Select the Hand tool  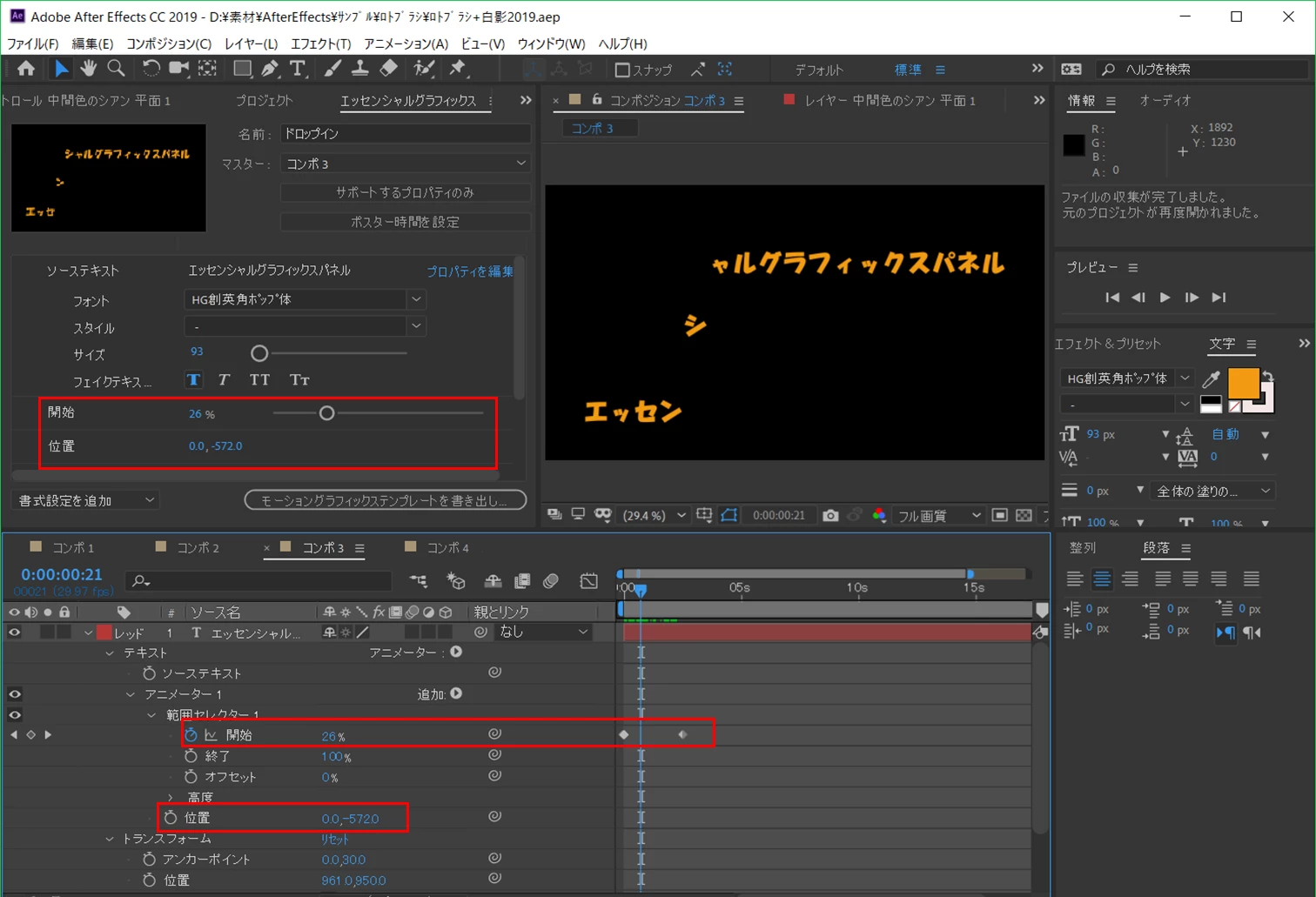88,69
